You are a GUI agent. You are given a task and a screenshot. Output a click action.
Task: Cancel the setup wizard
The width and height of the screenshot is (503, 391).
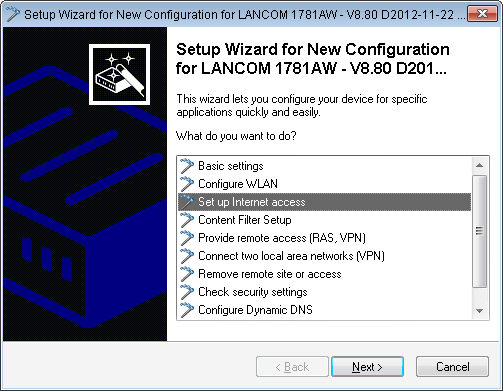452,367
